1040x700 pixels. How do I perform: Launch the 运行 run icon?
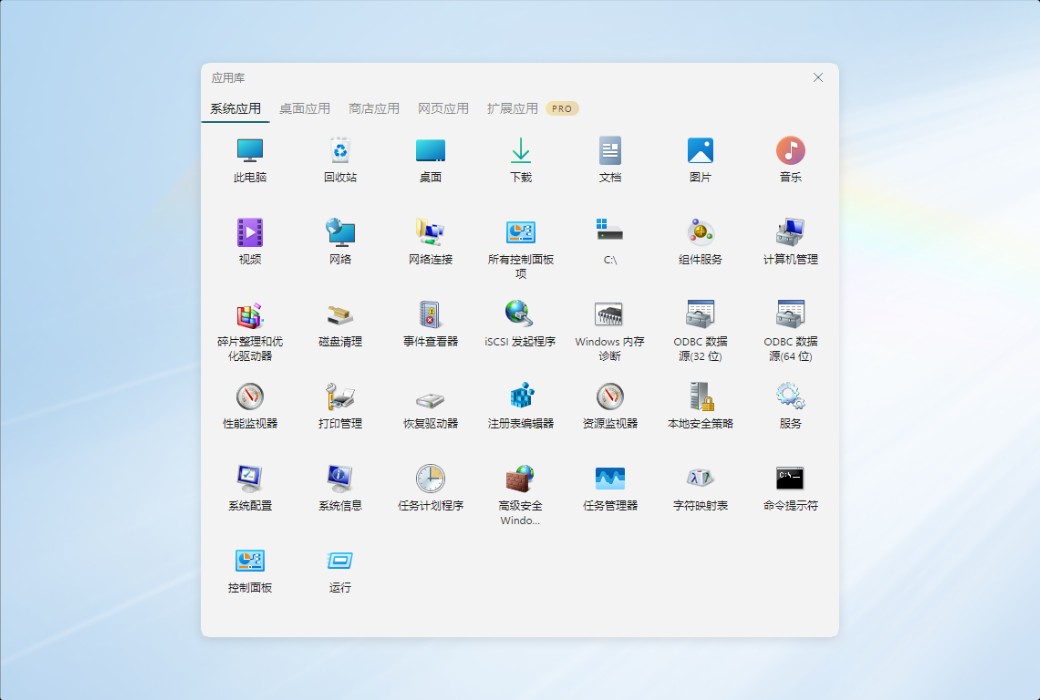coord(340,561)
